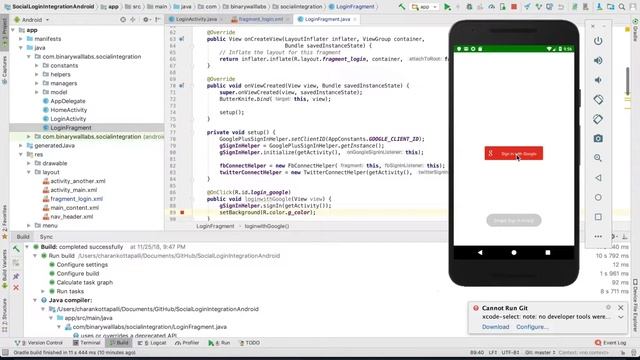Select Configure settings build step
640x360 pixels.
(x=82, y=265)
